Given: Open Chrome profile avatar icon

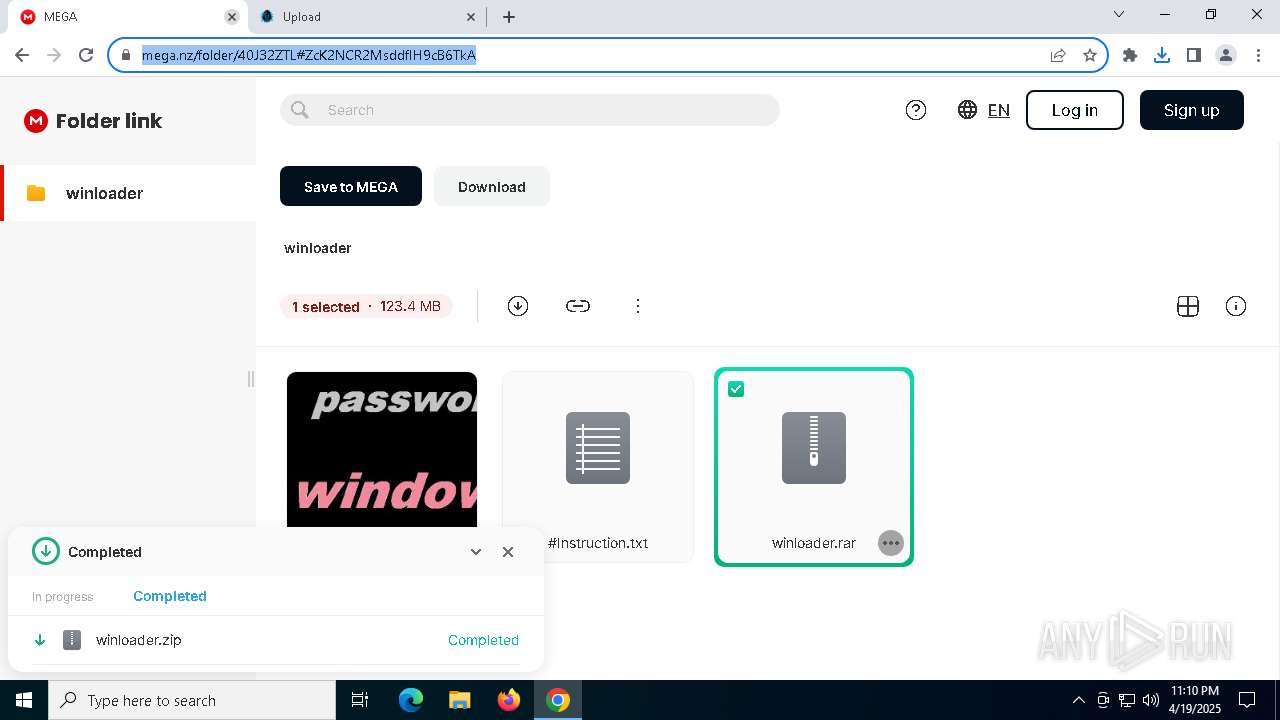Looking at the screenshot, I should click(x=1226, y=55).
